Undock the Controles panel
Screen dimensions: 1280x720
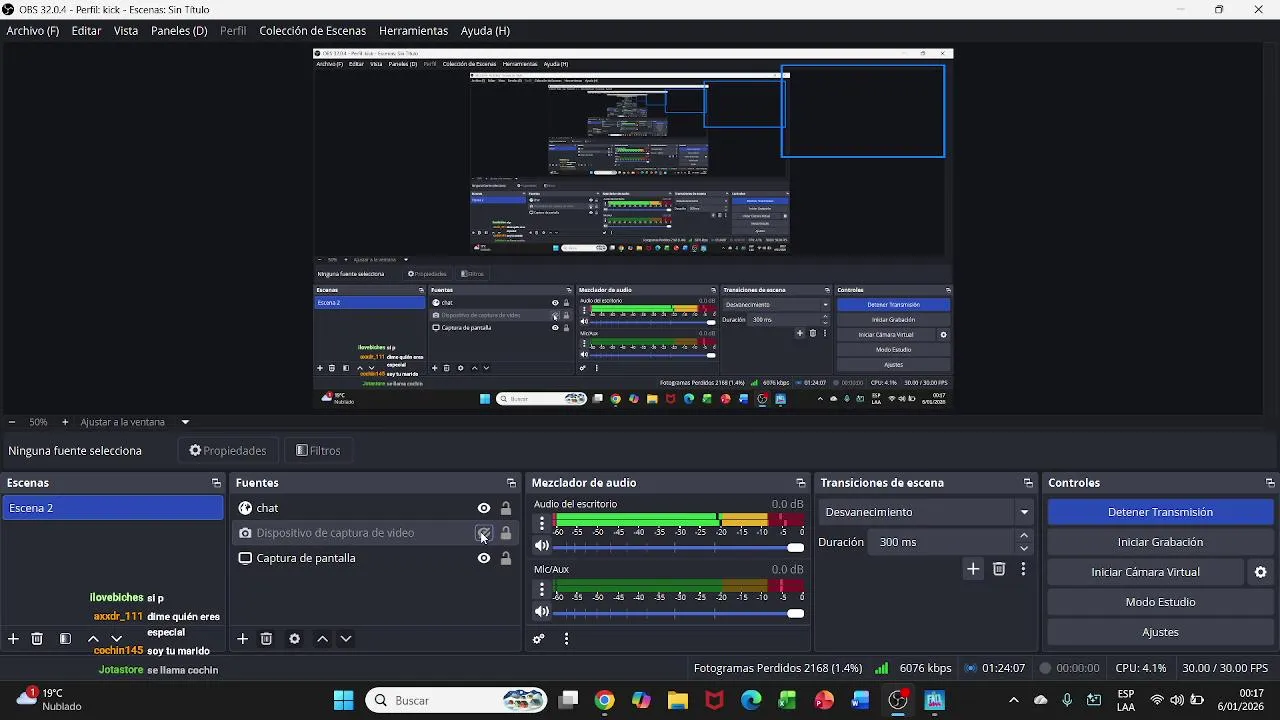point(1270,483)
